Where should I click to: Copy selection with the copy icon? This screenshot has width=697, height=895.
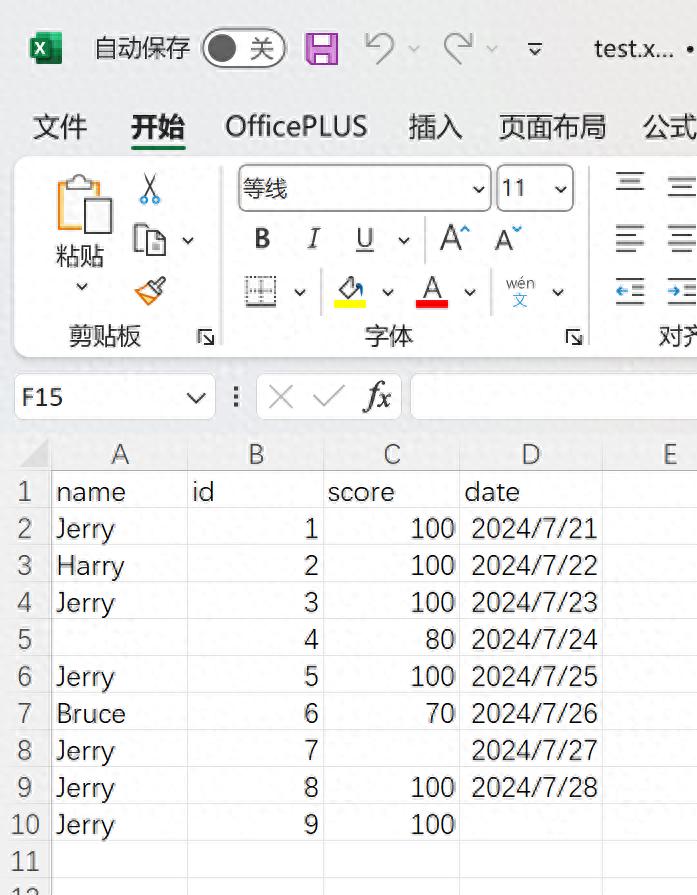click(150, 239)
